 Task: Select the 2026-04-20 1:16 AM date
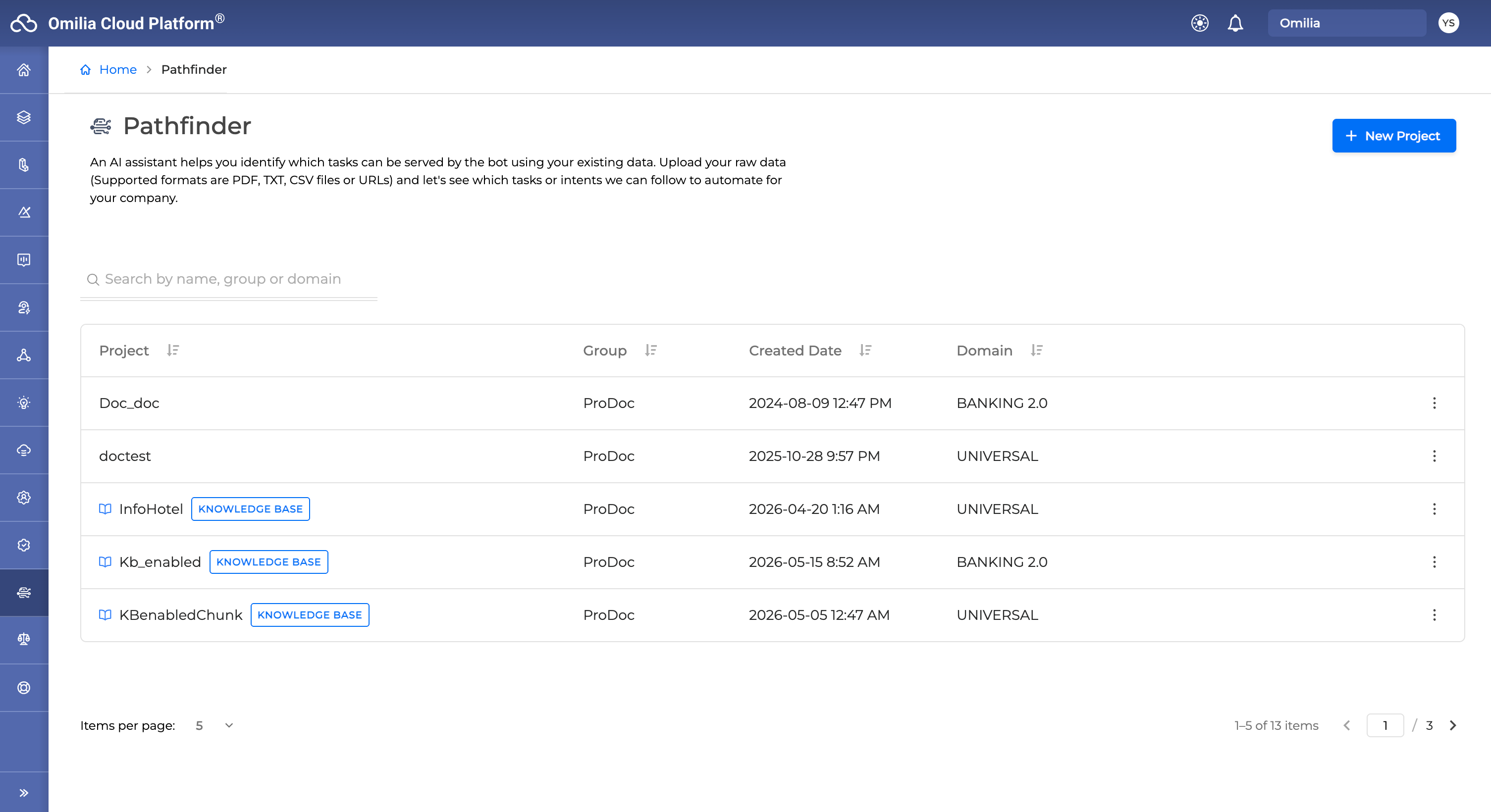pos(814,509)
